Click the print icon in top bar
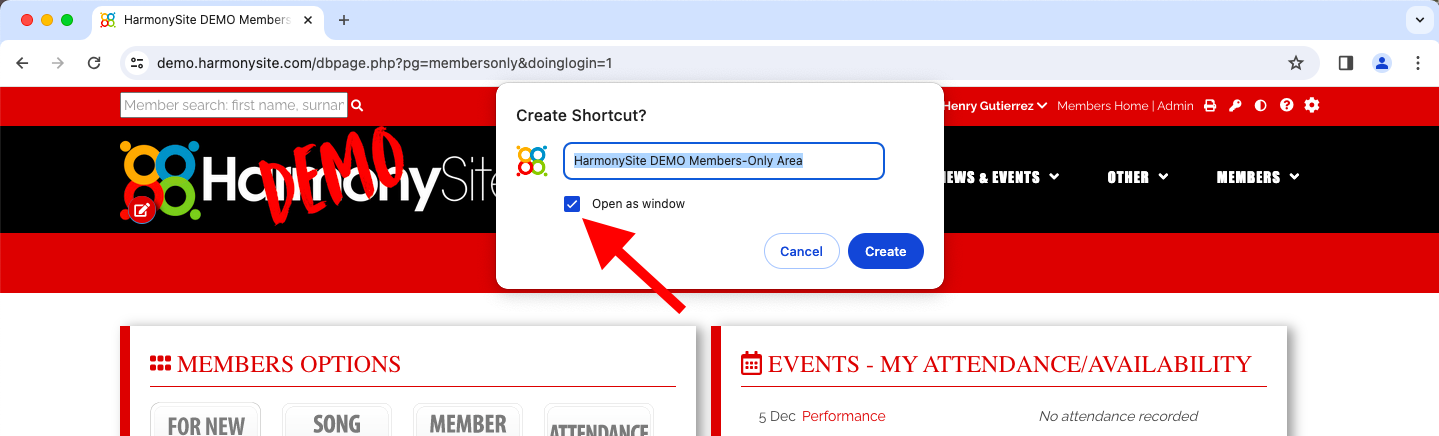Image resolution: width=1439 pixels, height=436 pixels. pos(1210,105)
